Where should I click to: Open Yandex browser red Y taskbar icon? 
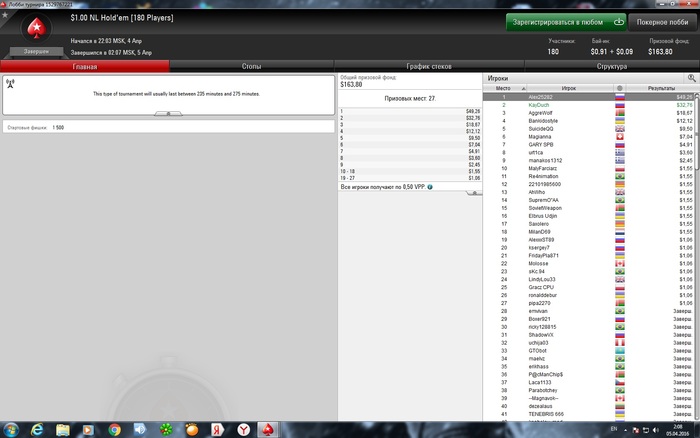(243, 430)
